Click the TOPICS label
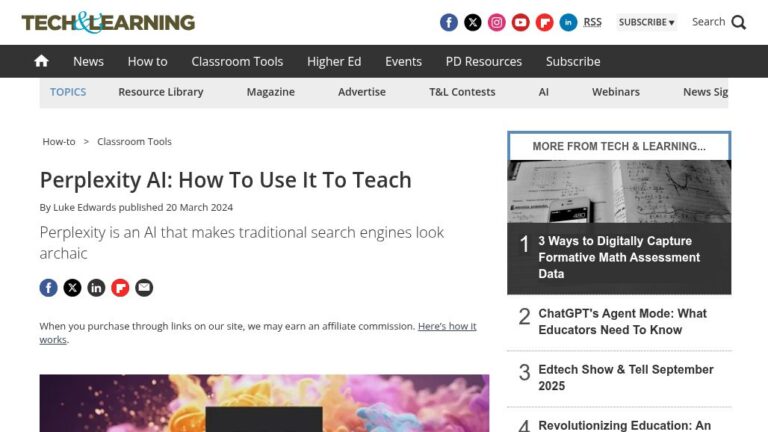 [x=68, y=92]
